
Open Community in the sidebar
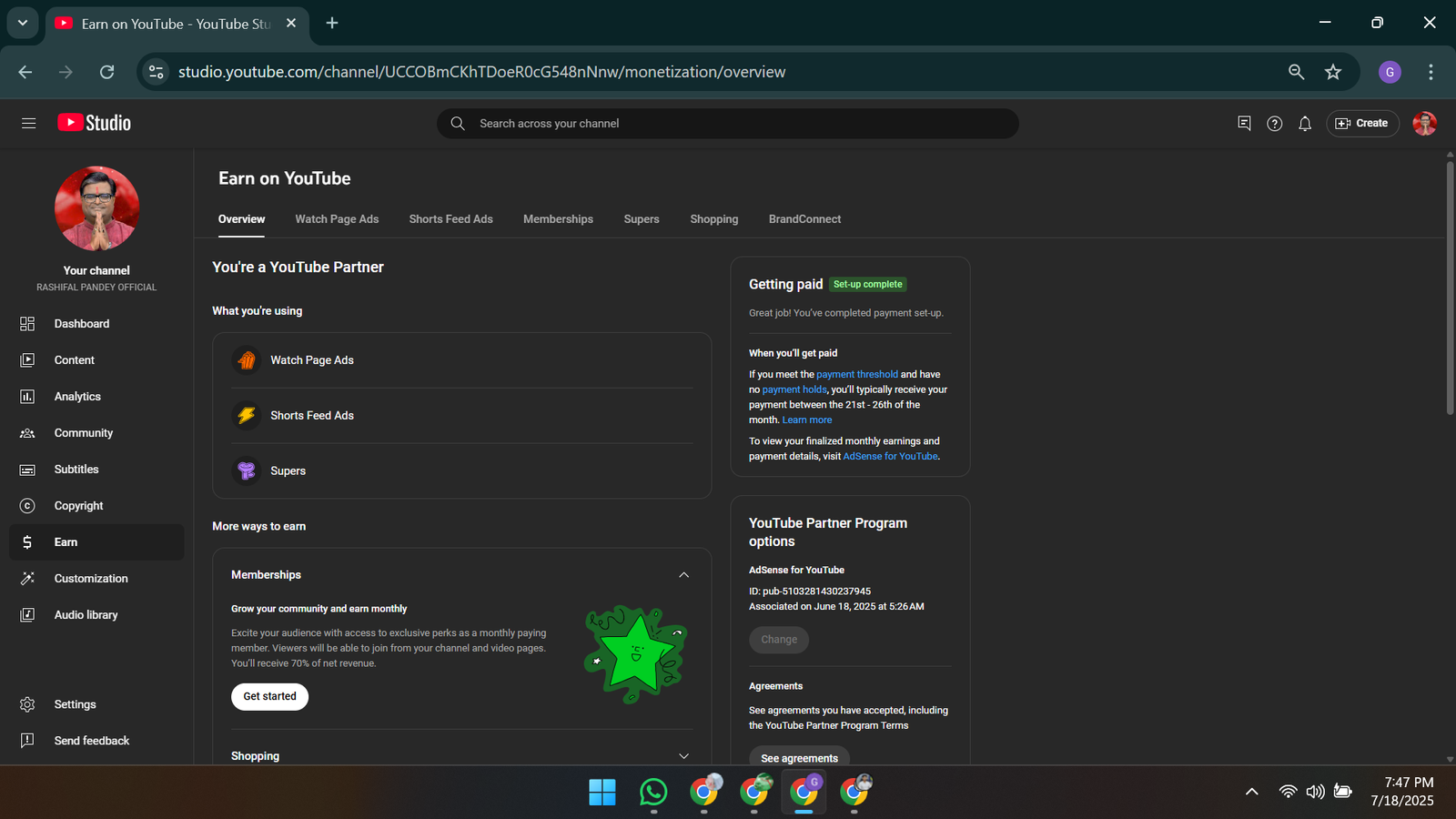[x=96, y=433]
